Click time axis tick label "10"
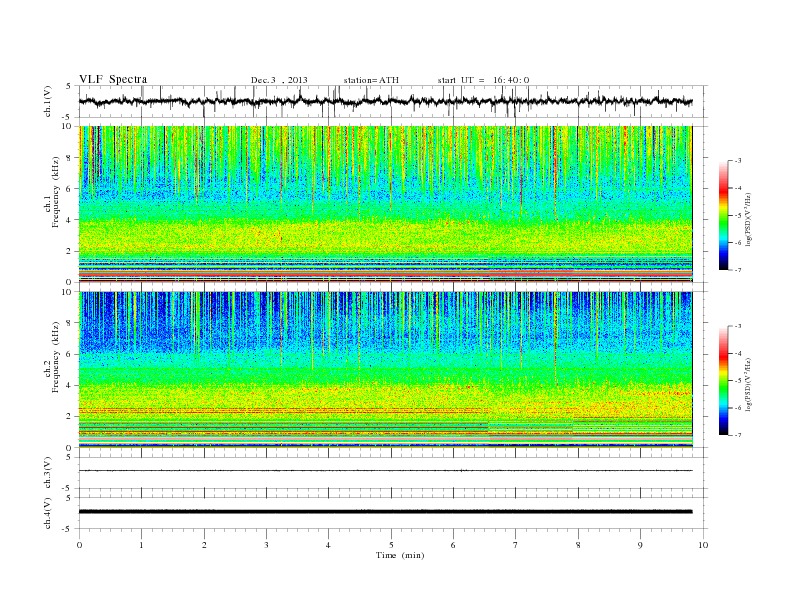The height and width of the screenshot is (612, 792). [703, 545]
